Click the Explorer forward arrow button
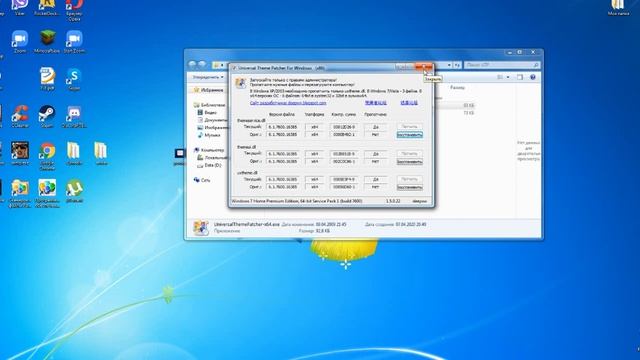 click(x=202, y=64)
